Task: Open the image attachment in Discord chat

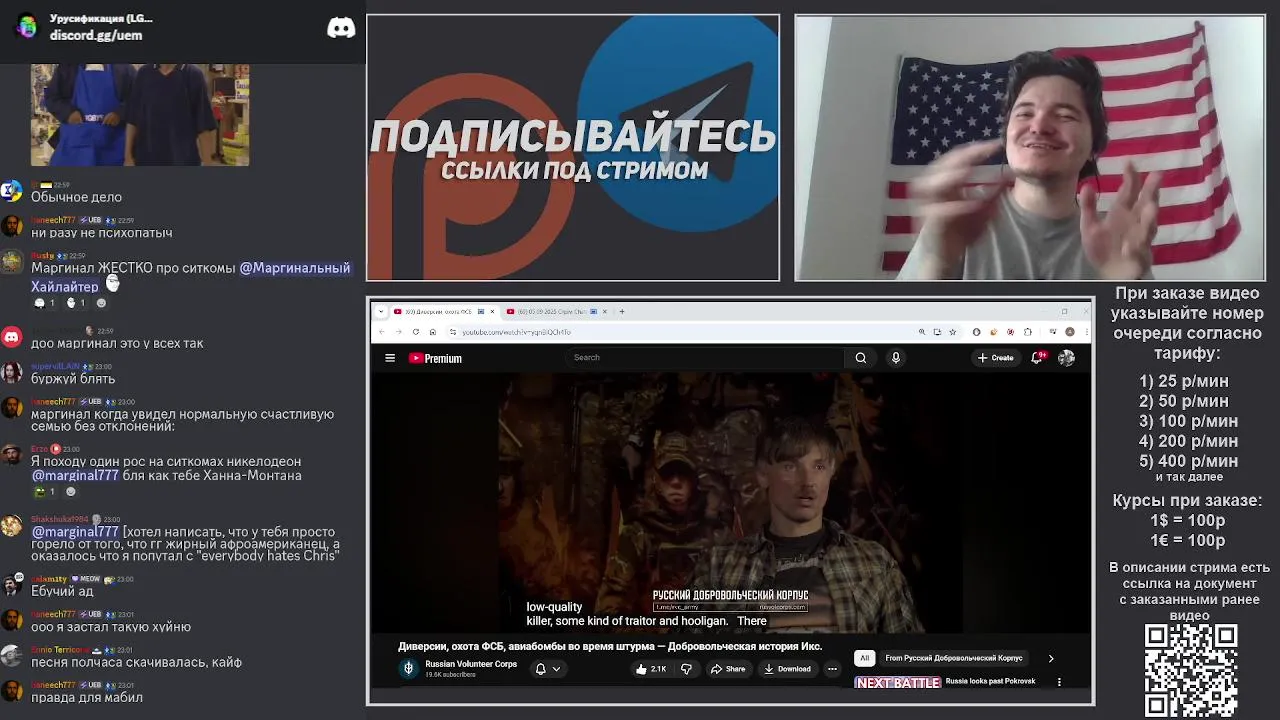Action: pos(140,115)
